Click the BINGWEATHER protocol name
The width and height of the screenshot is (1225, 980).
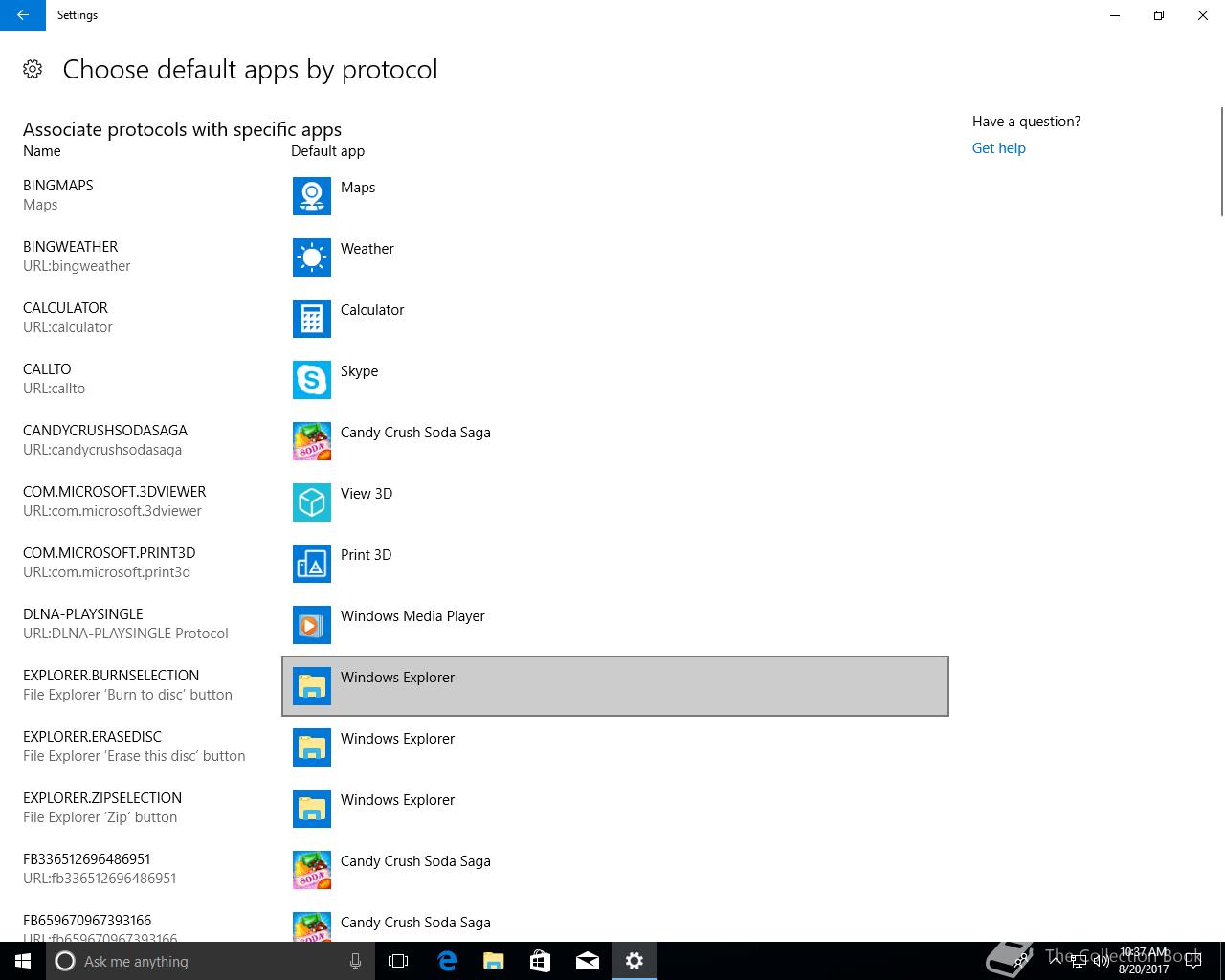pos(71,247)
